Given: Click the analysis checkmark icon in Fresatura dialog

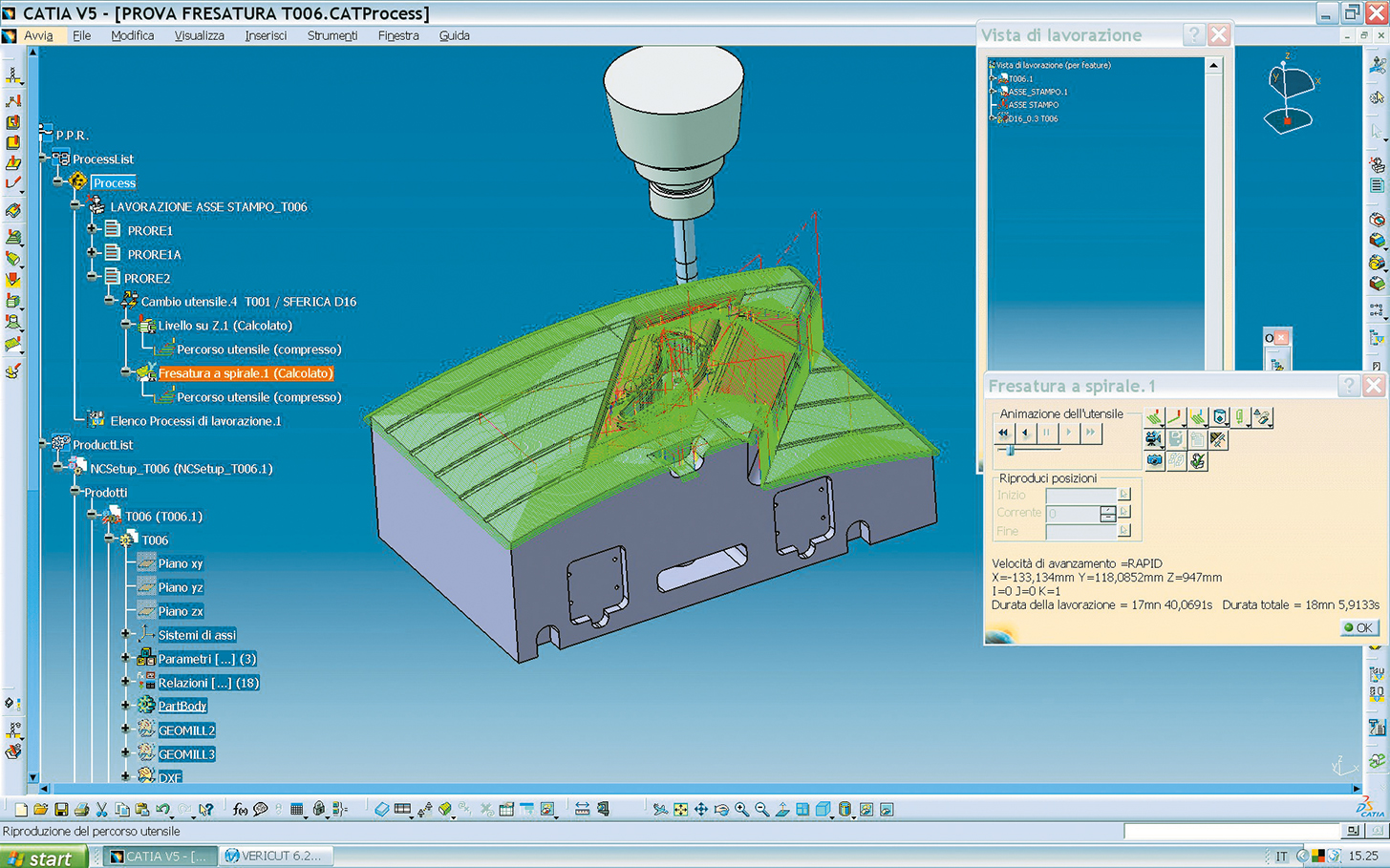Looking at the screenshot, I should 1197,460.
